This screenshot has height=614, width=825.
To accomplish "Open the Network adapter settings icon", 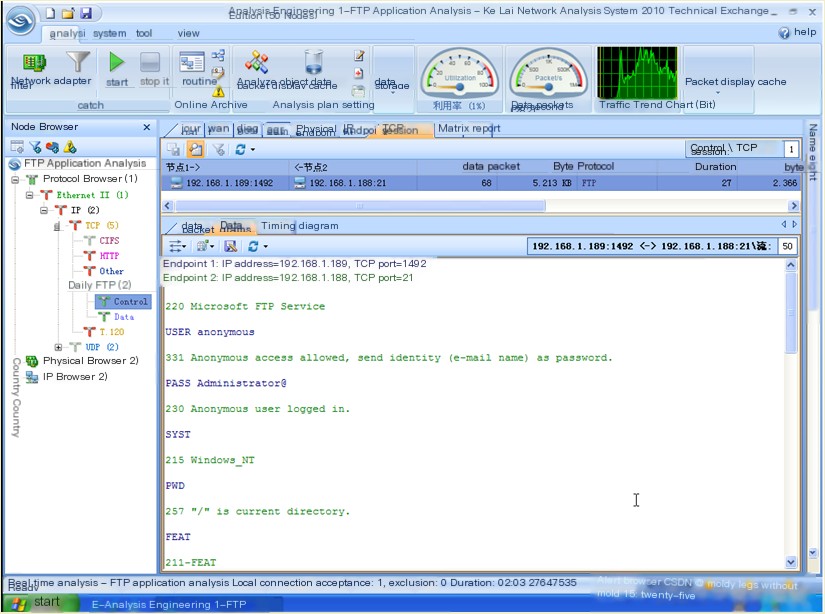I will click(x=35, y=63).
